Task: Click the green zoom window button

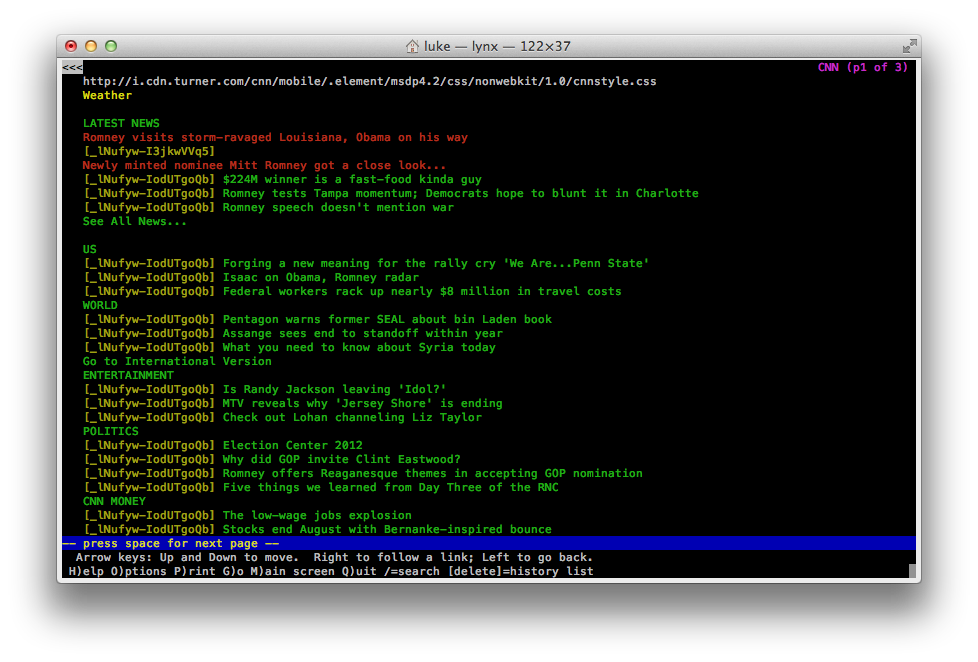Action: click(x=111, y=46)
